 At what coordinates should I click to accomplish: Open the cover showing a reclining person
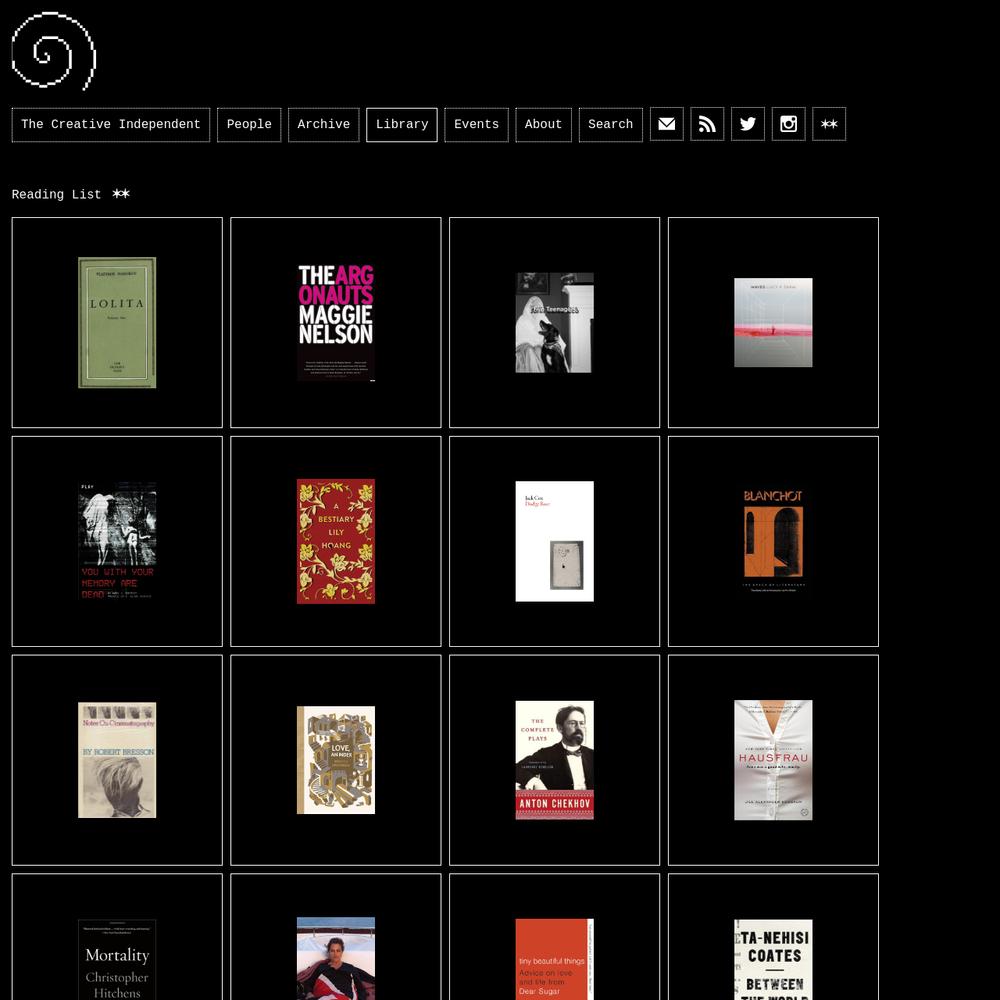(x=336, y=959)
